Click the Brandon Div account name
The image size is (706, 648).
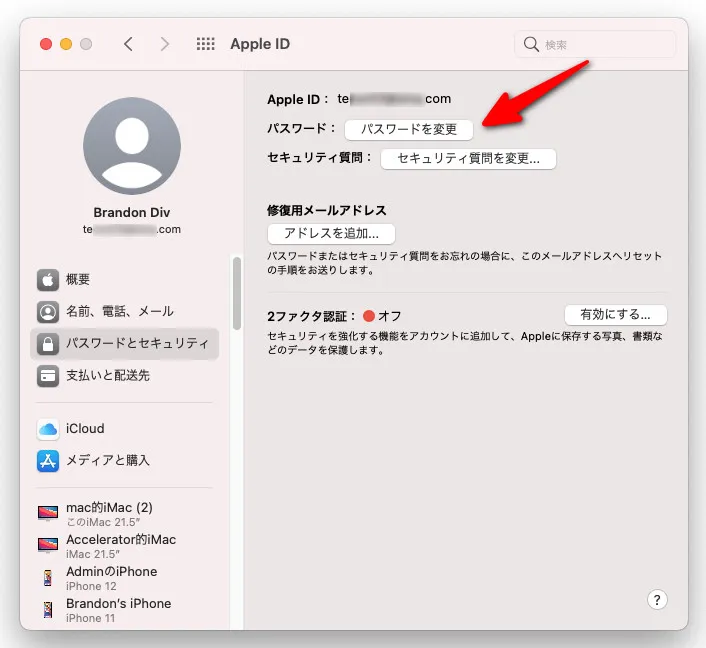pyautogui.click(x=132, y=212)
